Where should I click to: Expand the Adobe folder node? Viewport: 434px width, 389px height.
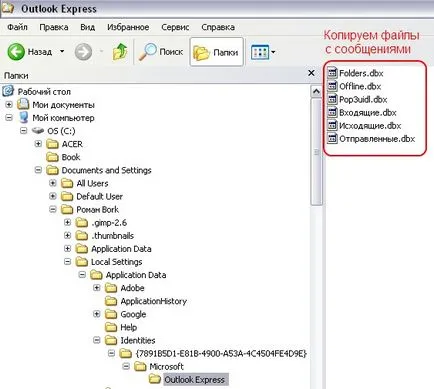coord(97,288)
